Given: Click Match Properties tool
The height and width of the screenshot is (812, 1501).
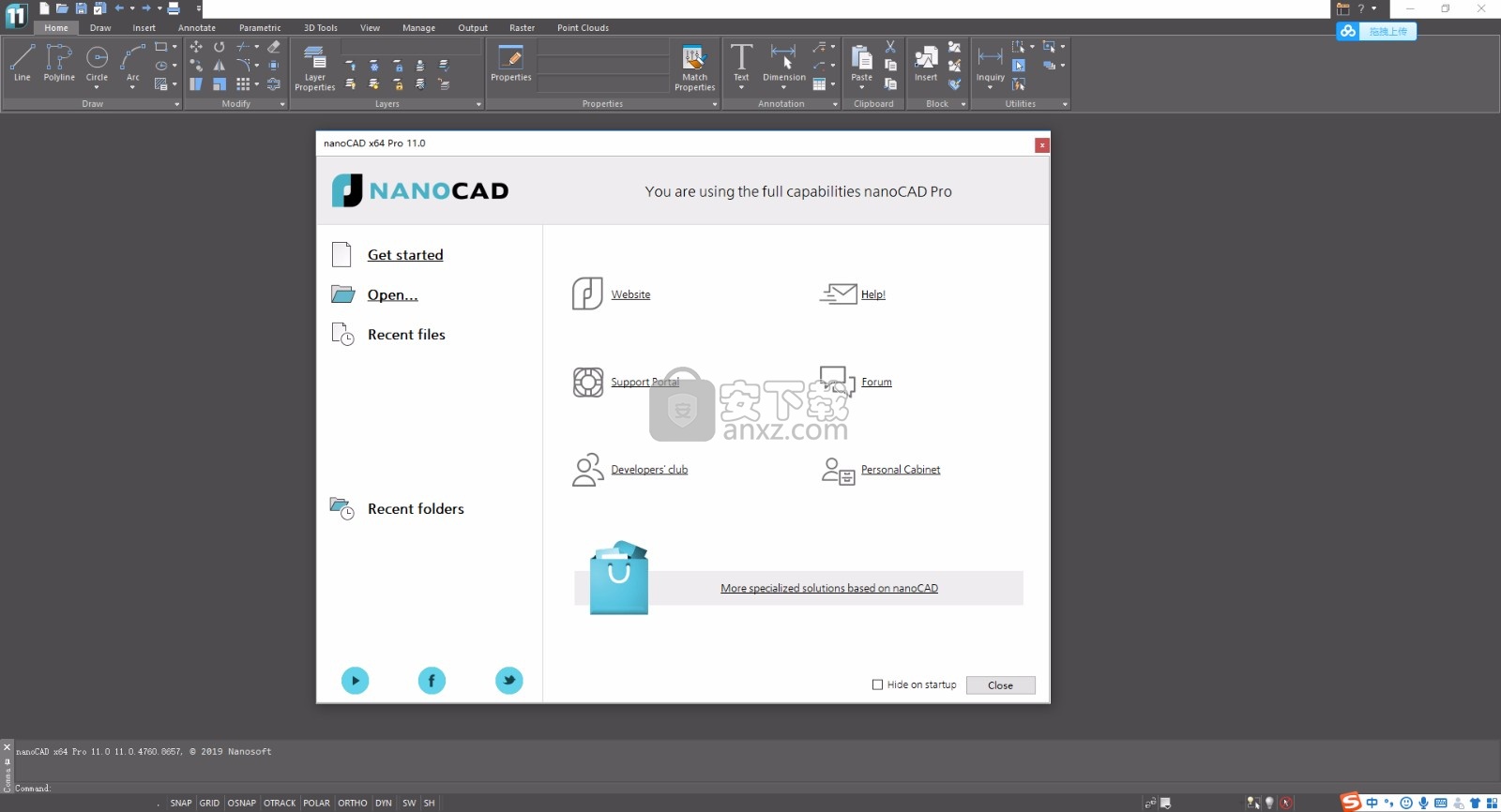Looking at the screenshot, I should [694, 67].
